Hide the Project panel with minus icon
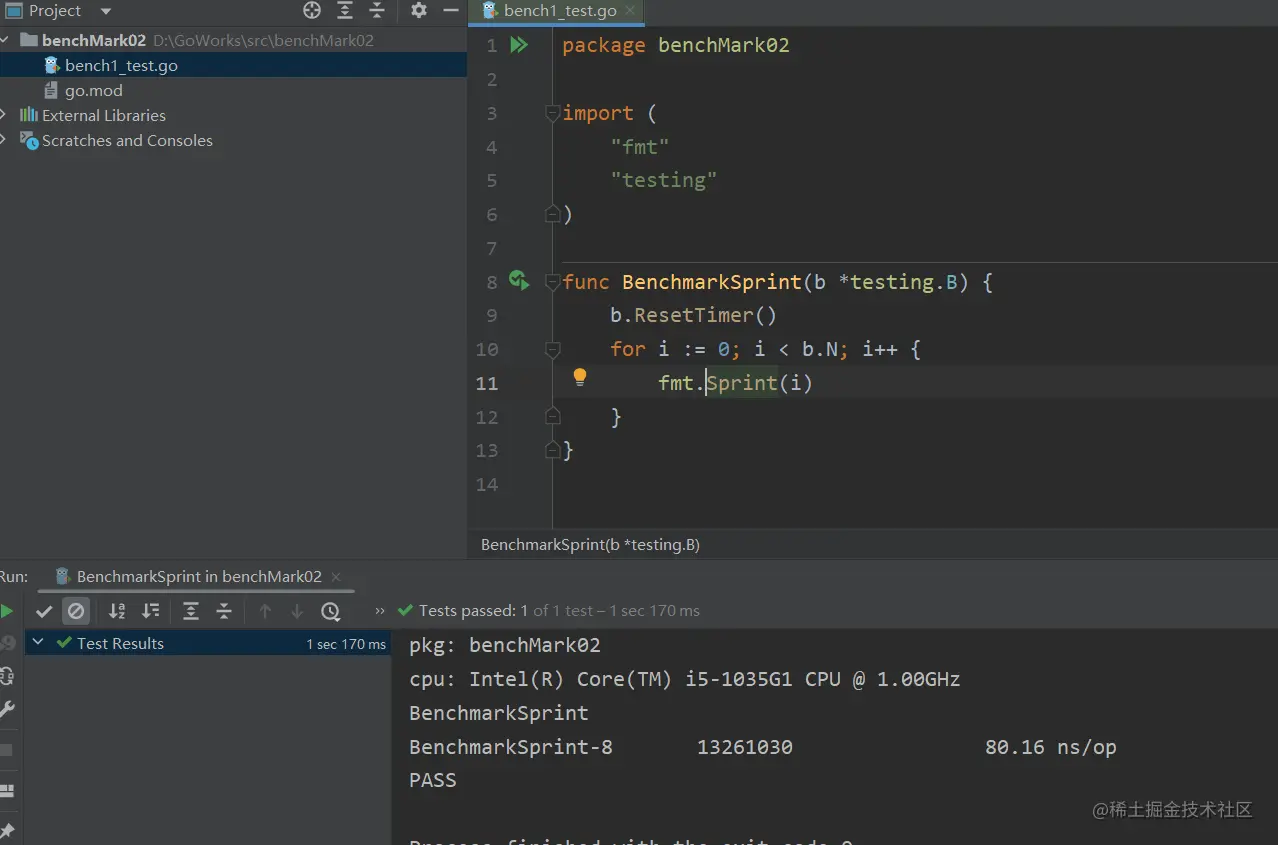The width and height of the screenshot is (1278, 845). pyautogui.click(x=451, y=11)
